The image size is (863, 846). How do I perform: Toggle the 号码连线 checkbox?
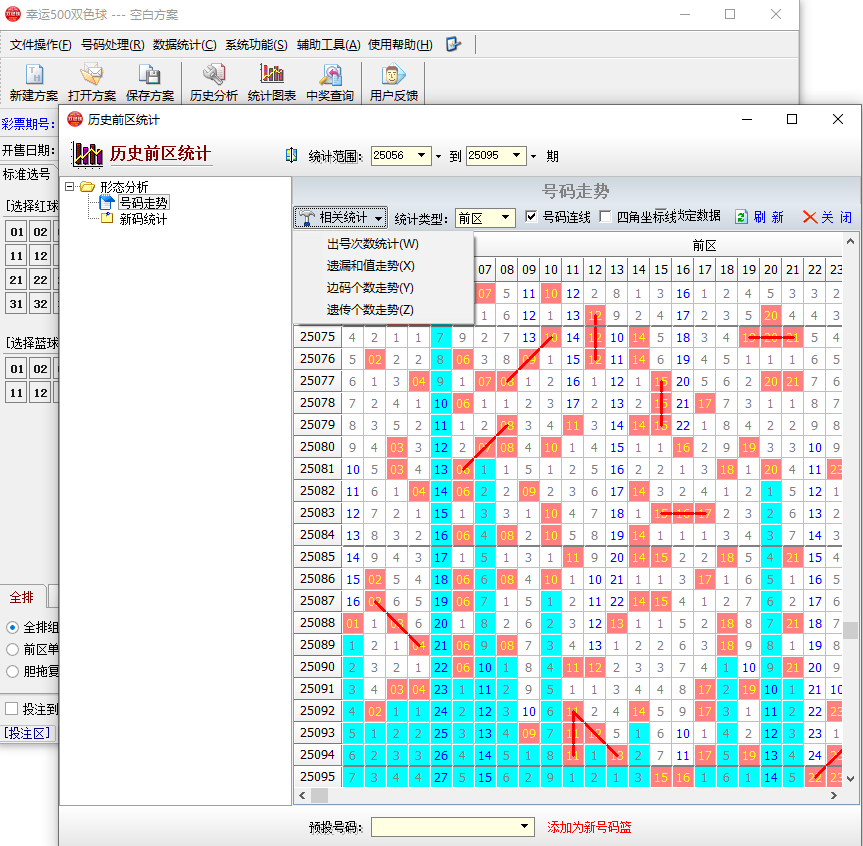tap(531, 217)
